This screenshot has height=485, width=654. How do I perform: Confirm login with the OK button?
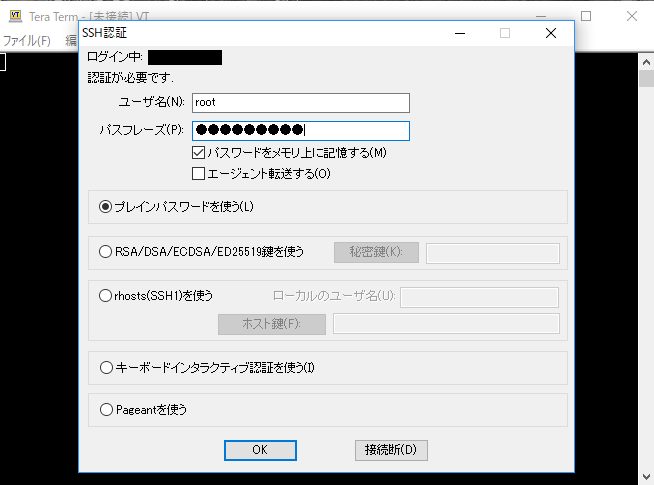coord(260,450)
